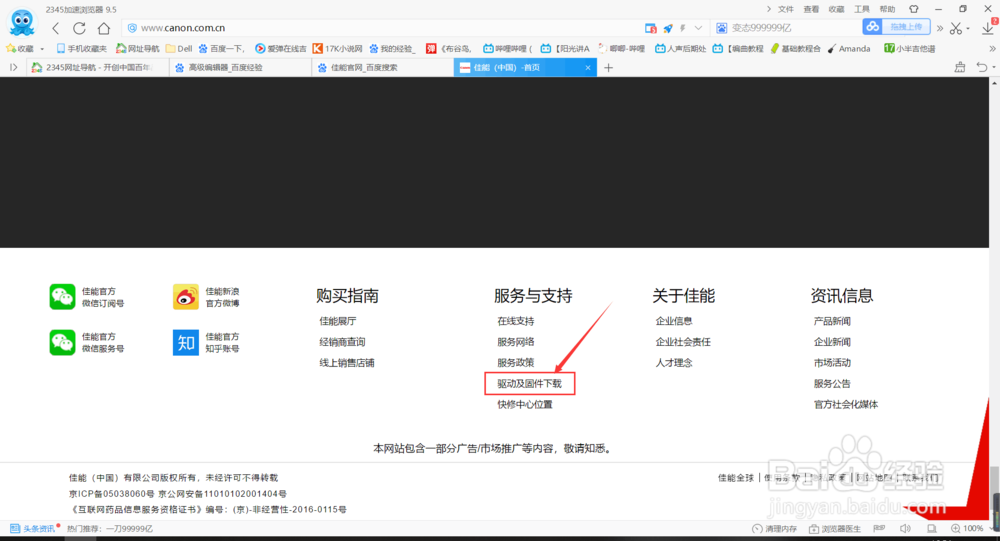1000x541 pixels.
Task: Toggle the status bar sound speaker icon
Action: point(906,528)
